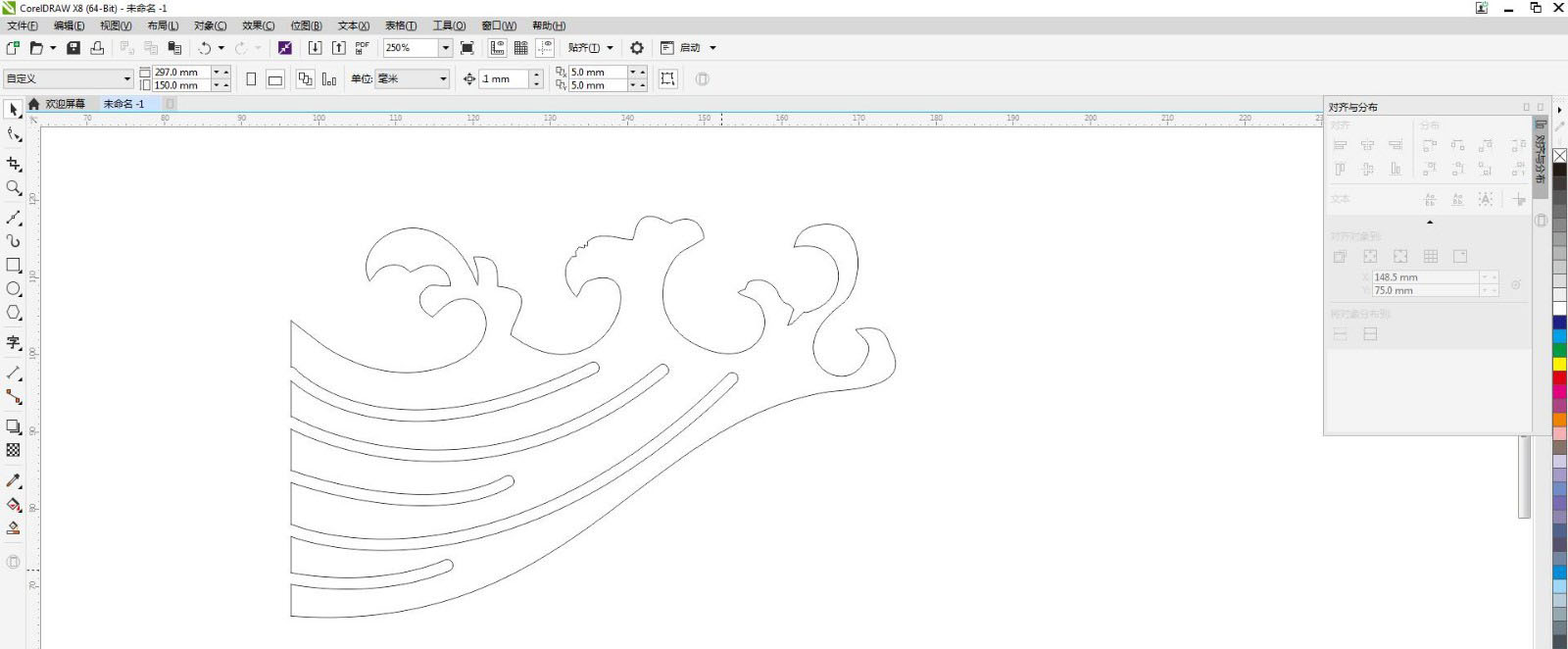This screenshot has height=649, width=1568.
Task: Pick the yellow swatch in color palette
Action: pos(1559,364)
